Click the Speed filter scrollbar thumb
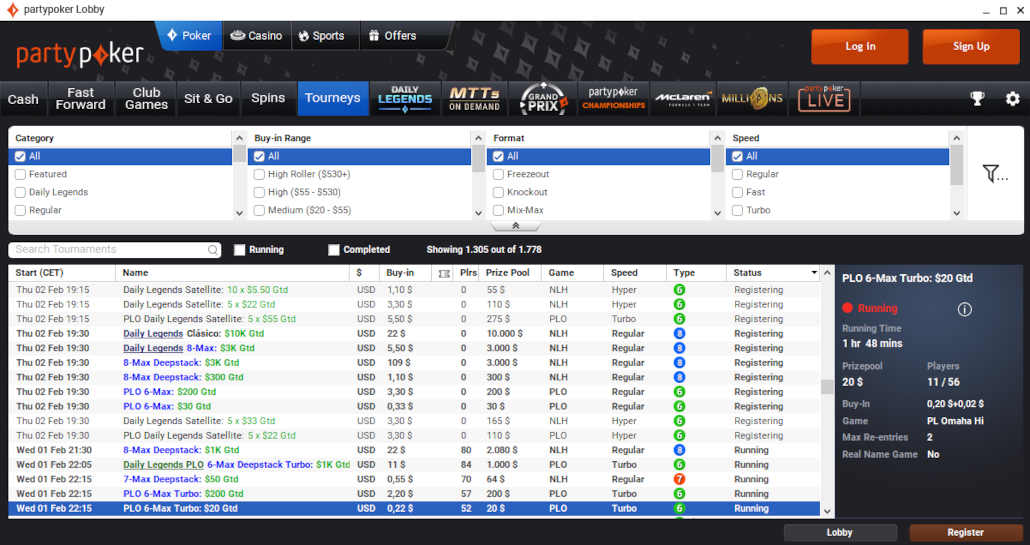 956,166
